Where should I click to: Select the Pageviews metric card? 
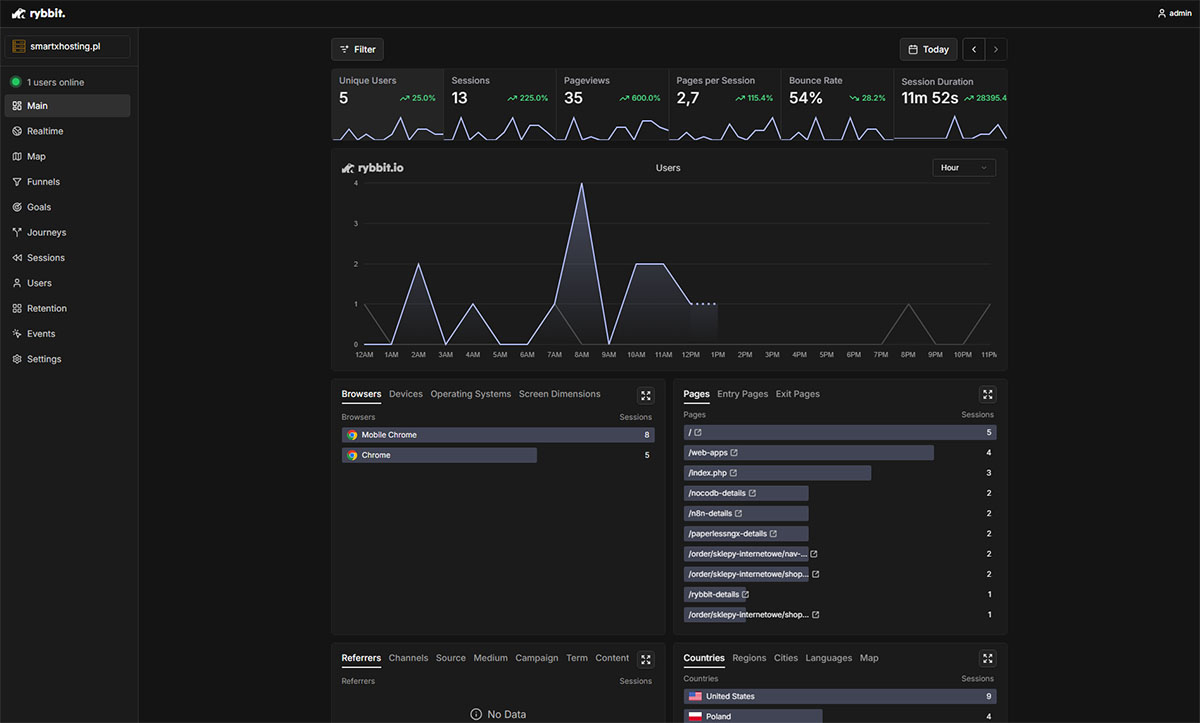611,104
